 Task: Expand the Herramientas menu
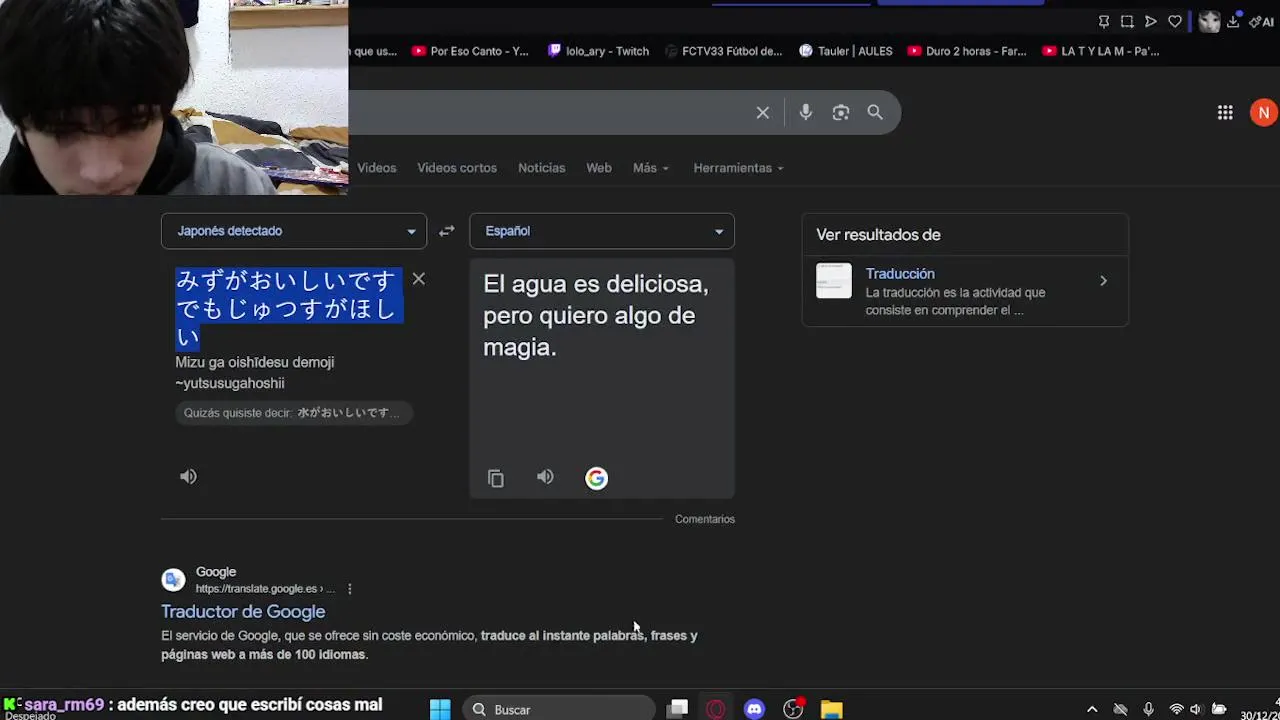pos(738,168)
